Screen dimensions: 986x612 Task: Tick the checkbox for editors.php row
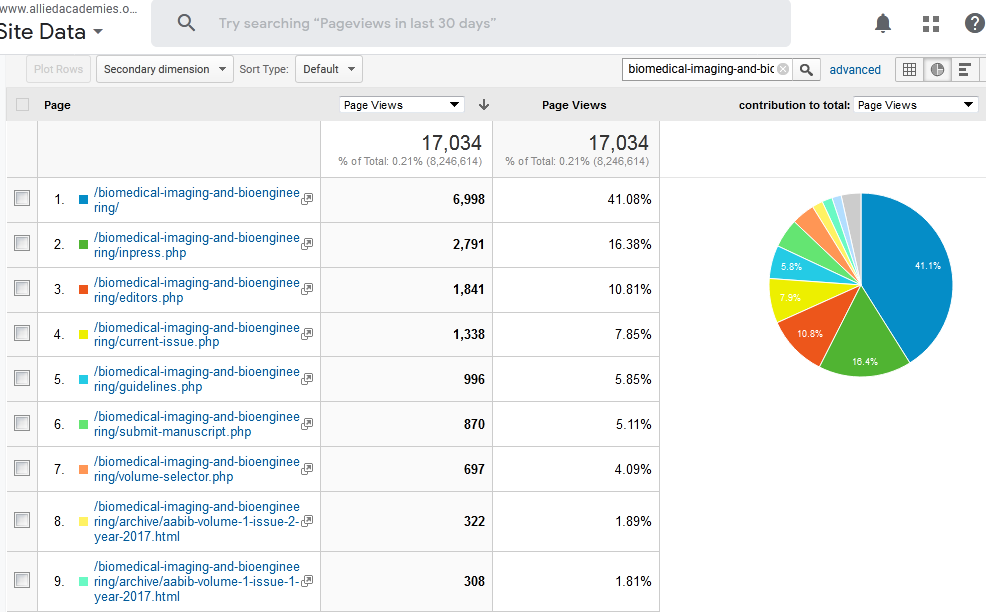(22, 289)
